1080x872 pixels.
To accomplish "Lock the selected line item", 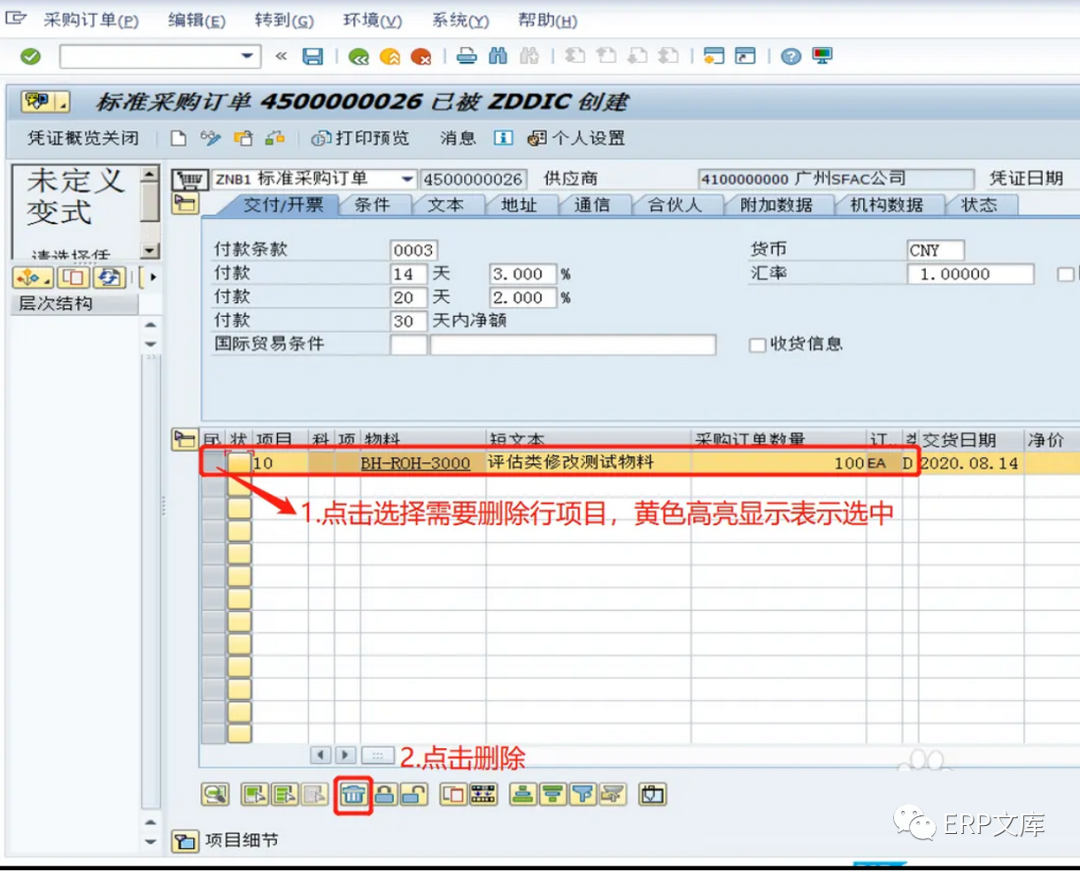I will tap(385, 794).
